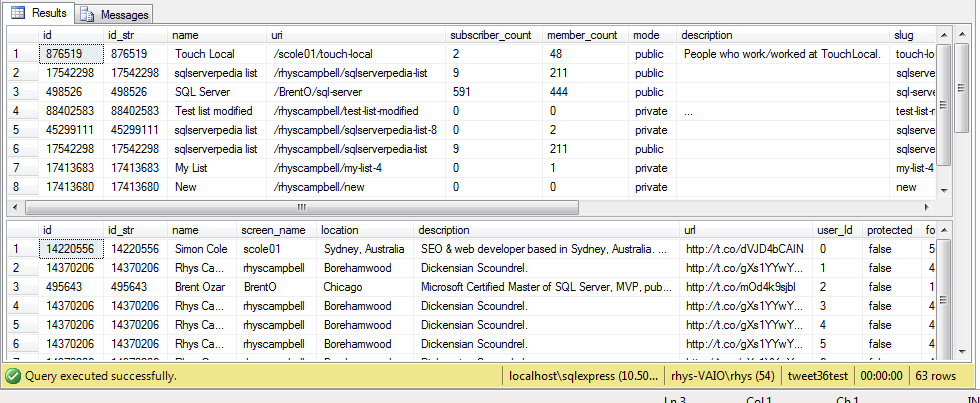Click the 'Simon Cole' name cell
This screenshot has width=980, height=403.
pyautogui.click(x=202, y=249)
